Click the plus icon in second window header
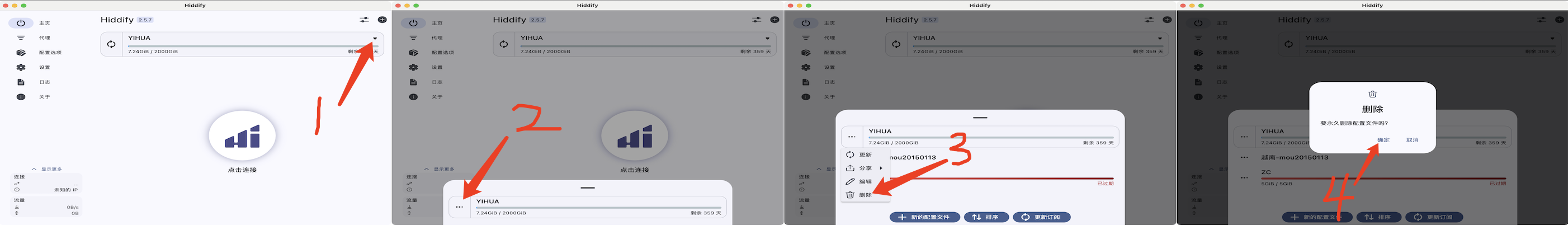This screenshot has width=1568, height=225. (x=775, y=20)
